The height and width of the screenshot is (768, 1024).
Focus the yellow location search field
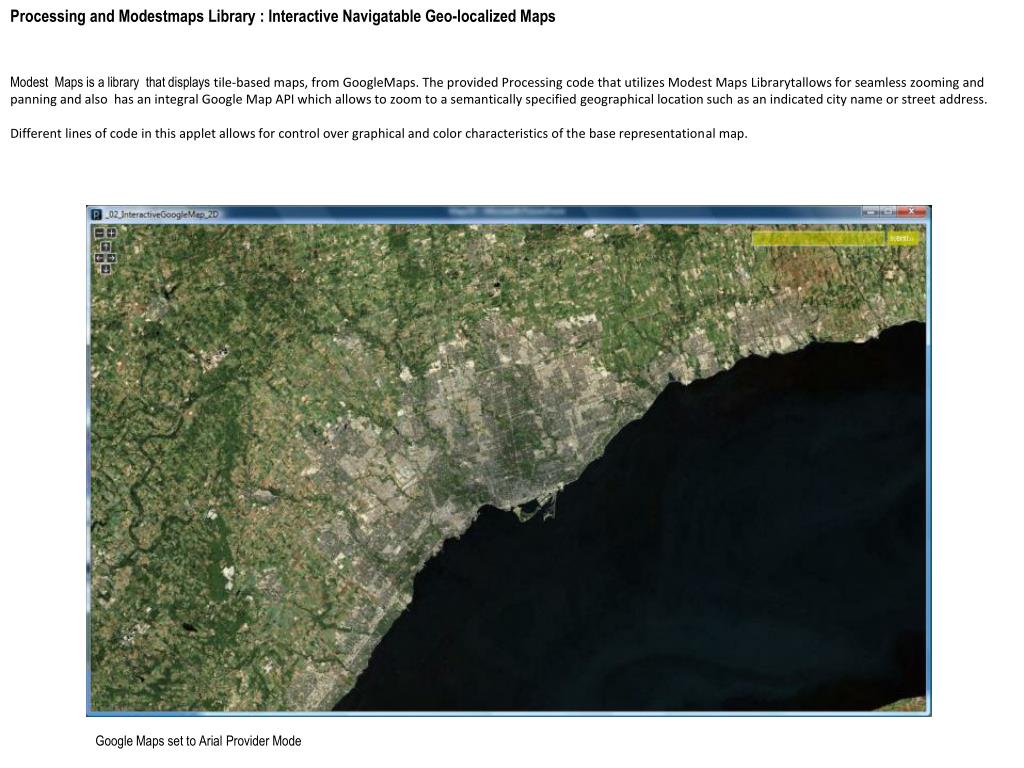pyautogui.click(x=818, y=238)
